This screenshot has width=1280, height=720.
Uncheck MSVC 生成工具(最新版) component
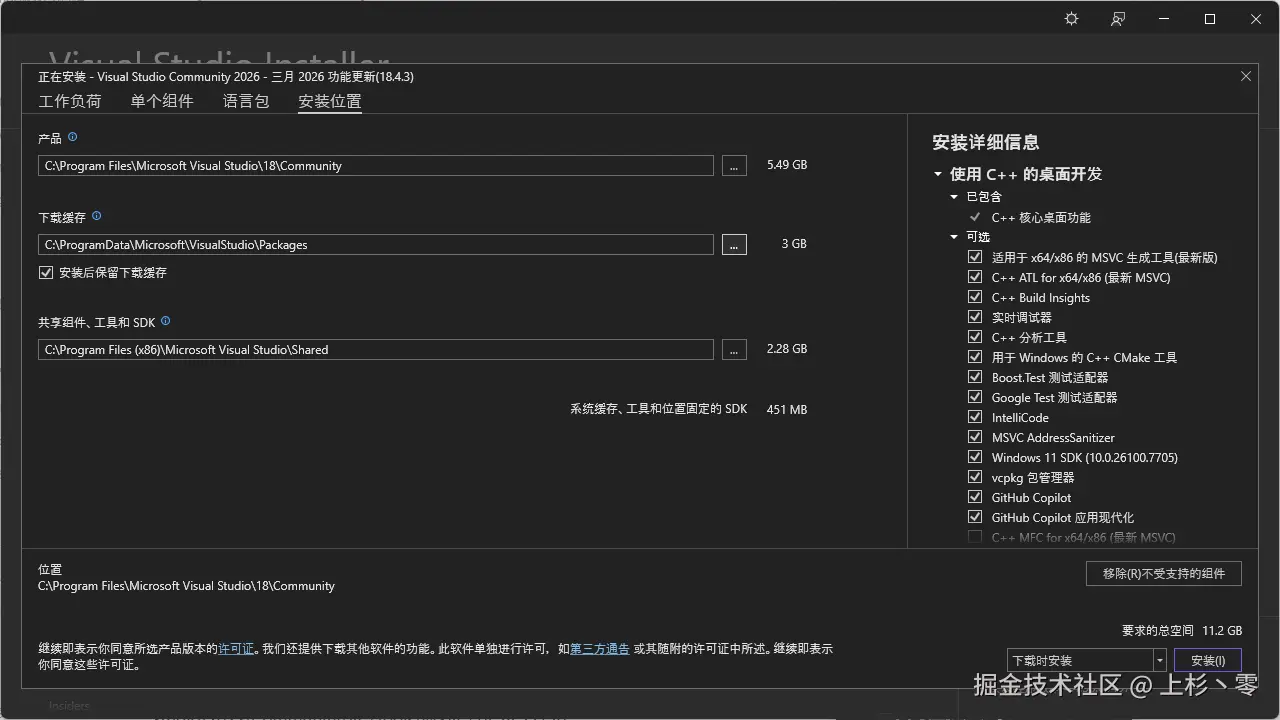point(975,257)
